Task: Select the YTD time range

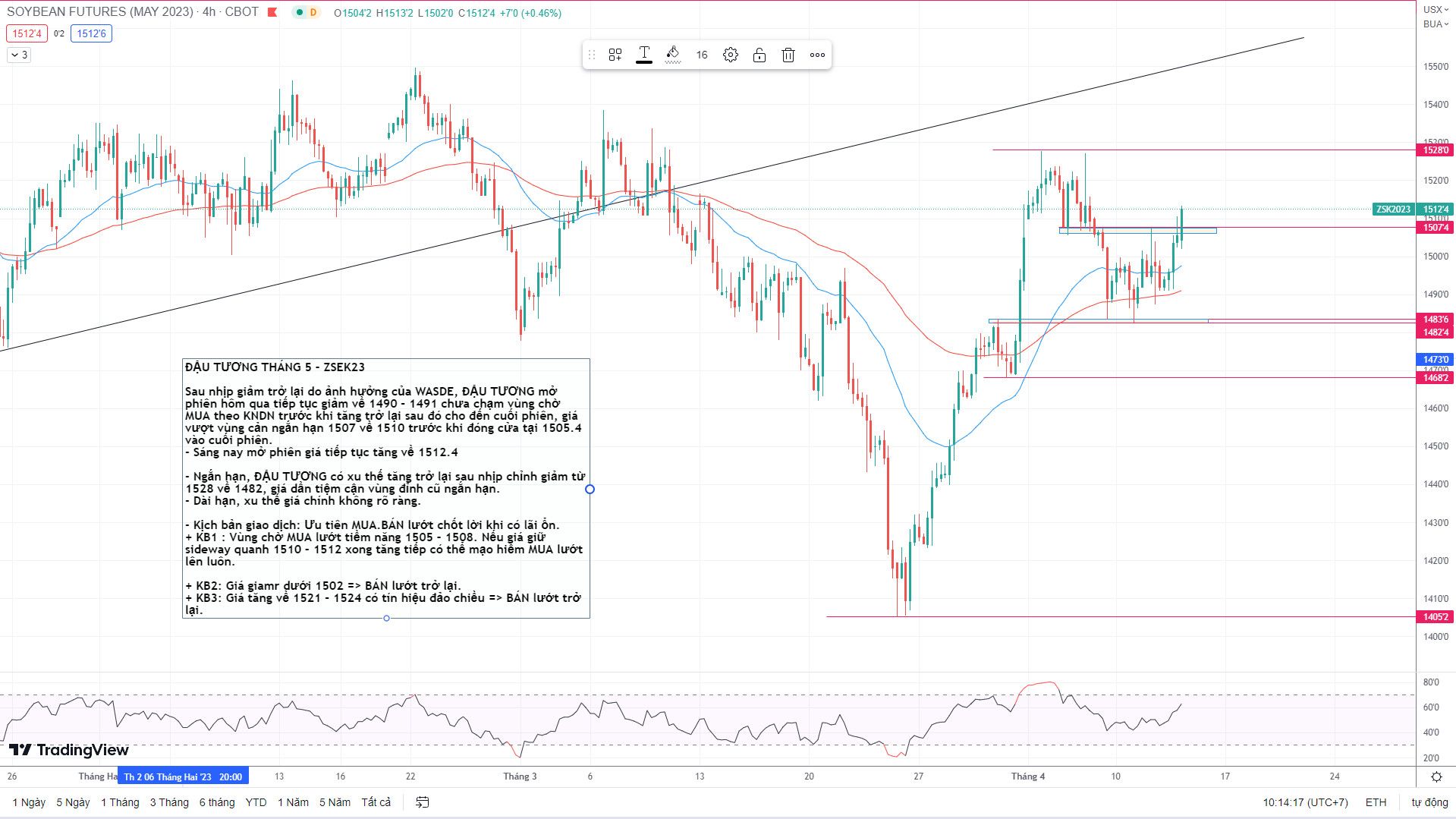Action: pos(256,802)
